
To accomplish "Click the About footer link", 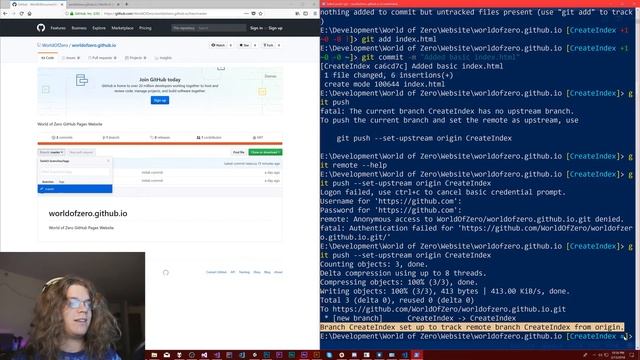I will 278,272.
